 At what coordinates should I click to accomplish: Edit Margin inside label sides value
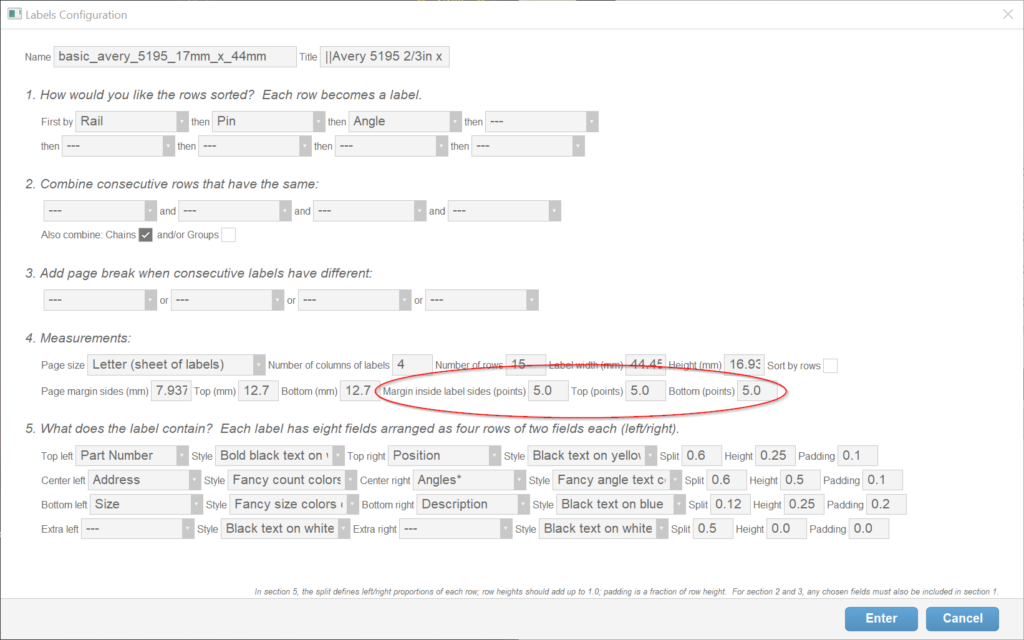(x=548, y=391)
